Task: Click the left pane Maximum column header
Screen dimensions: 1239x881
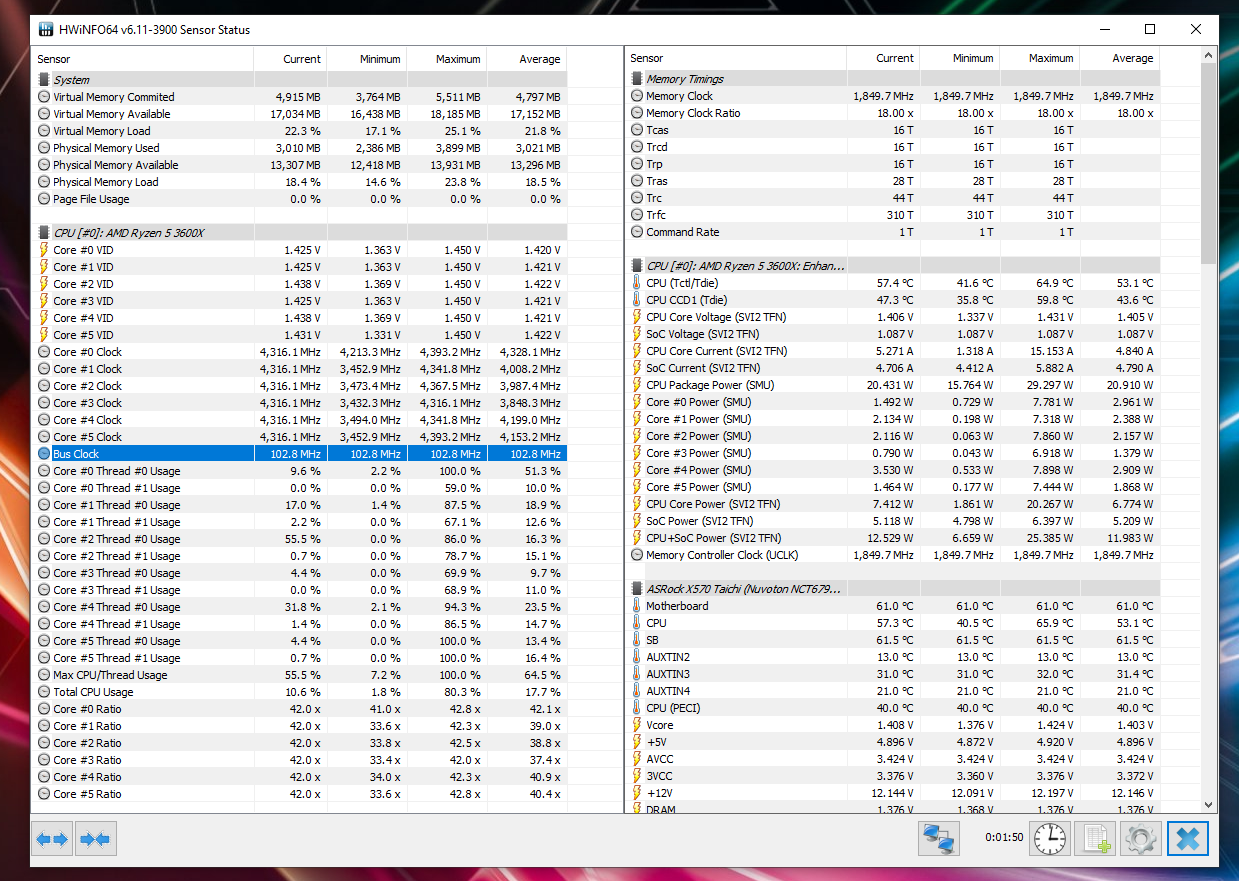Action: pos(447,59)
